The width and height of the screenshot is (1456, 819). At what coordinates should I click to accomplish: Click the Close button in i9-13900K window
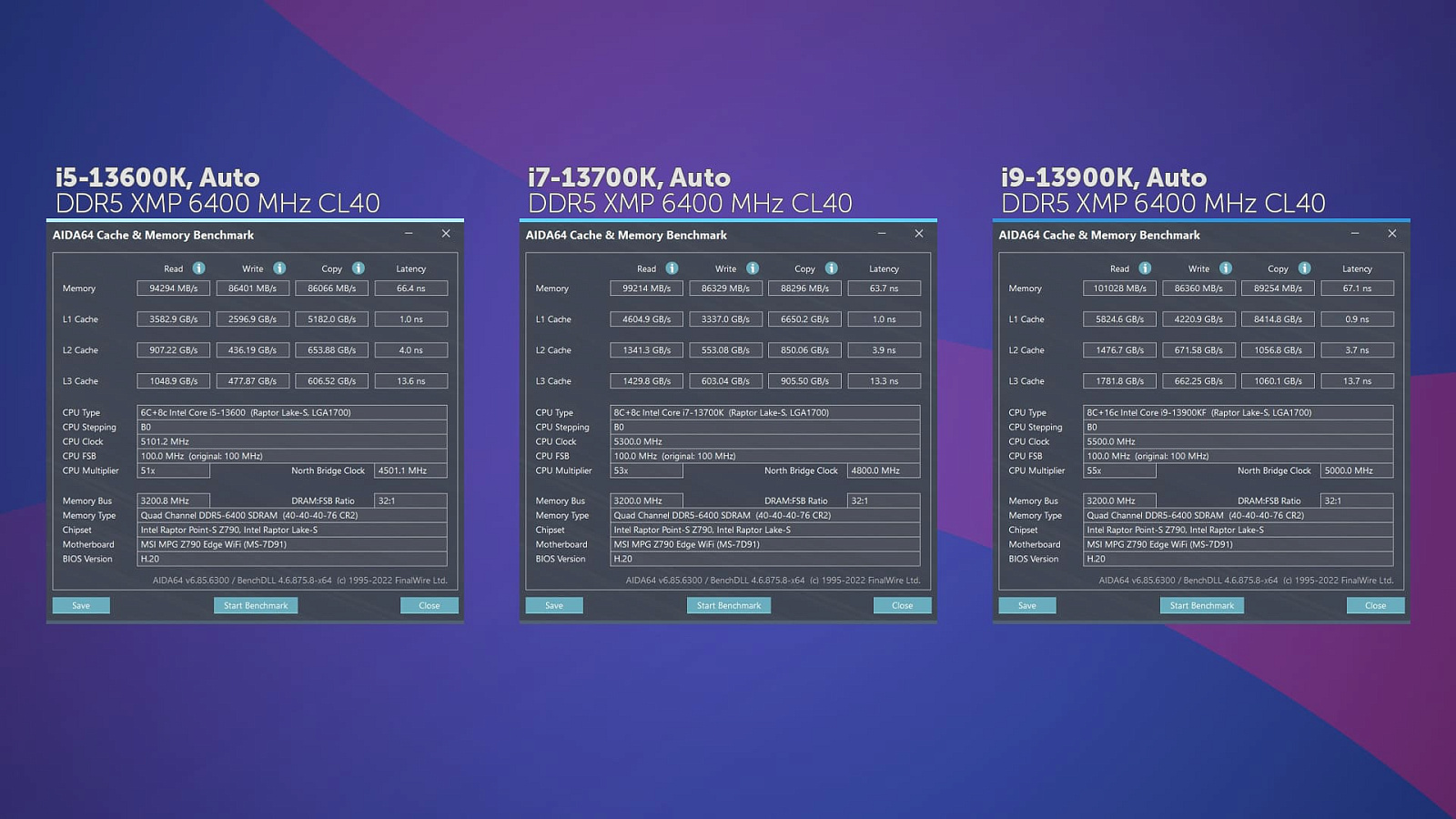tap(1376, 606)
